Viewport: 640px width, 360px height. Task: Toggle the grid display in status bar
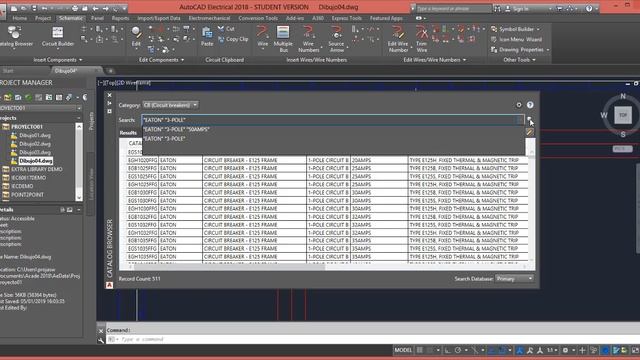coord(420,350)
